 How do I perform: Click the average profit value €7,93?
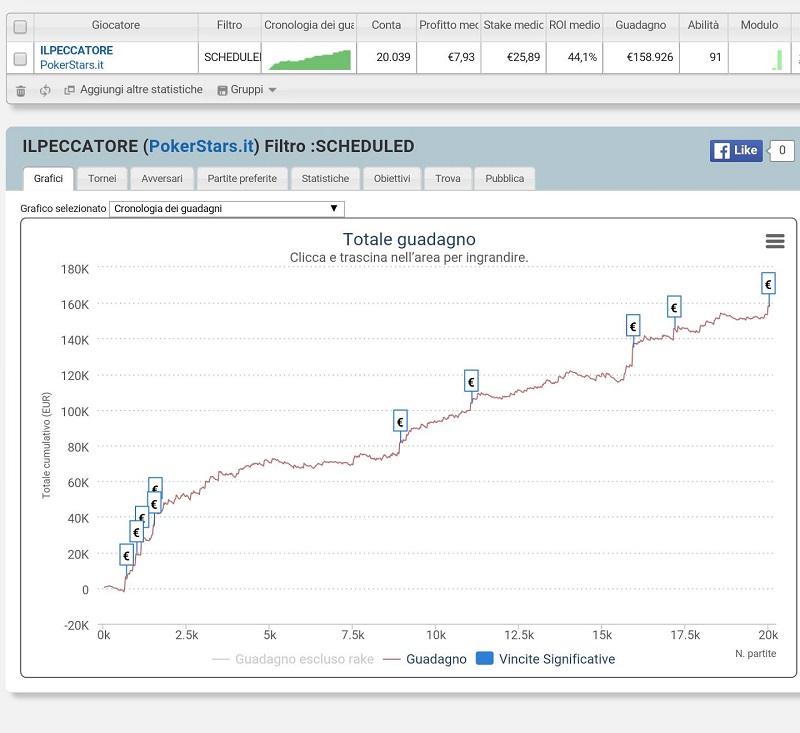[461, 57]
